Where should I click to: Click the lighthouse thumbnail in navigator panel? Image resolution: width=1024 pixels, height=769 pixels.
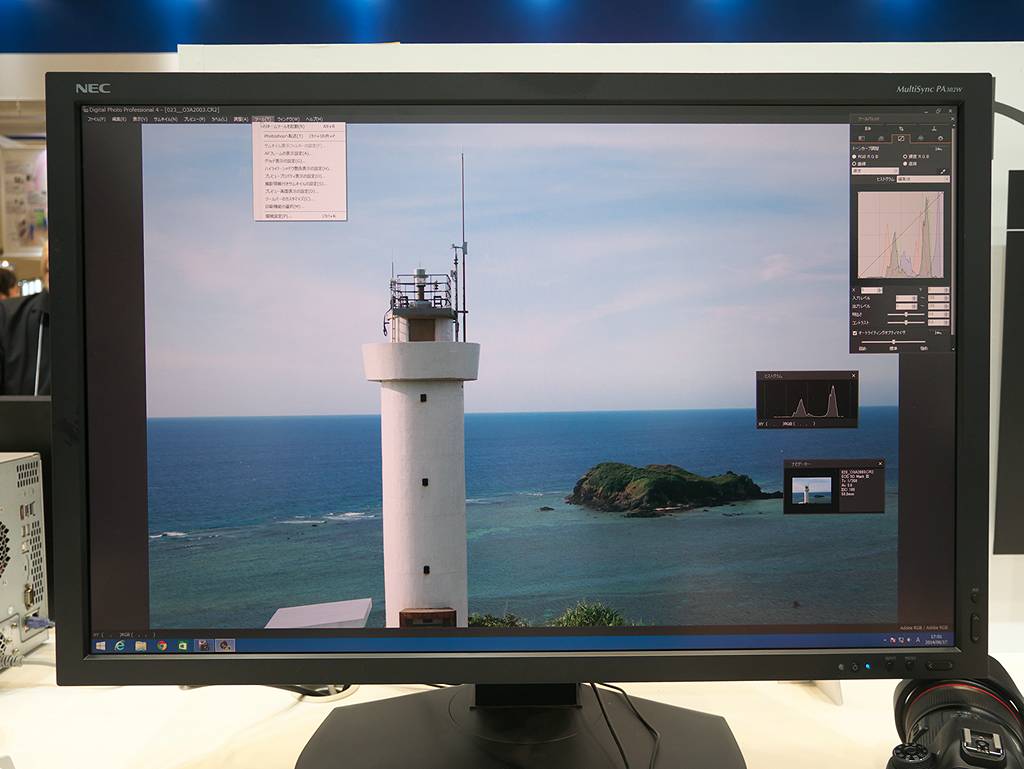[x=812, y=490]
